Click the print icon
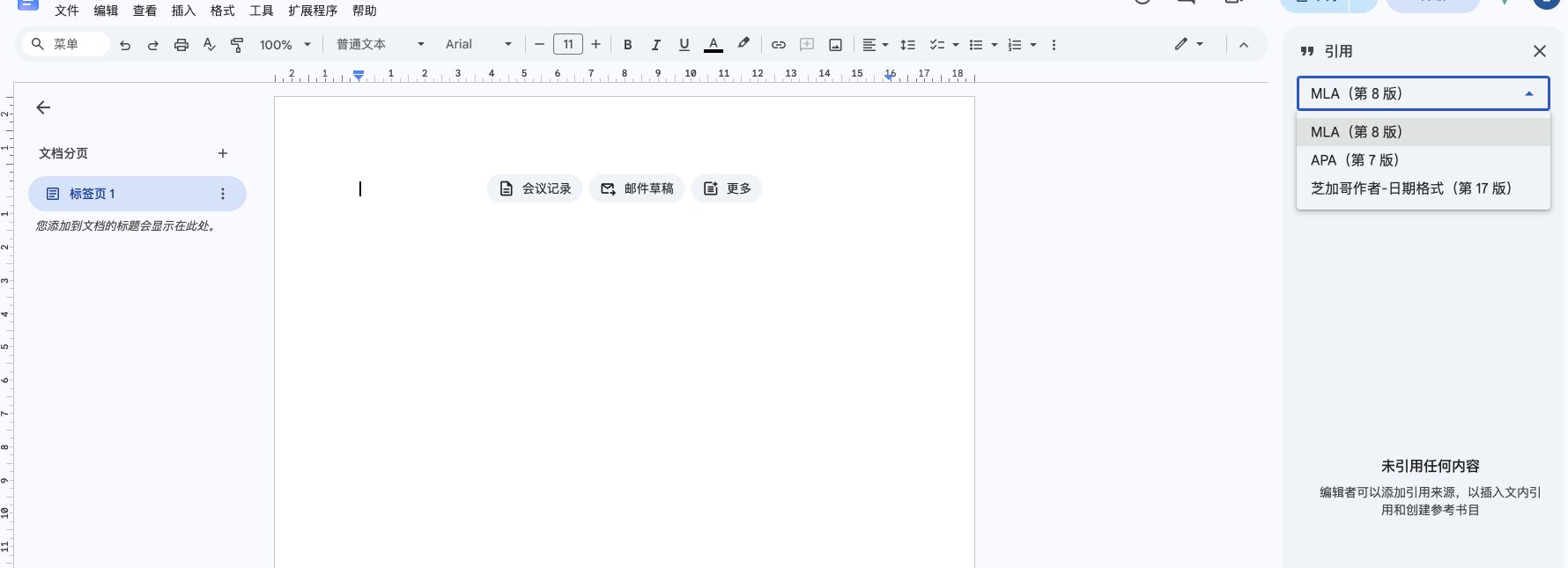This screenshot has height=568, width=1568. (x=181, y=45)
